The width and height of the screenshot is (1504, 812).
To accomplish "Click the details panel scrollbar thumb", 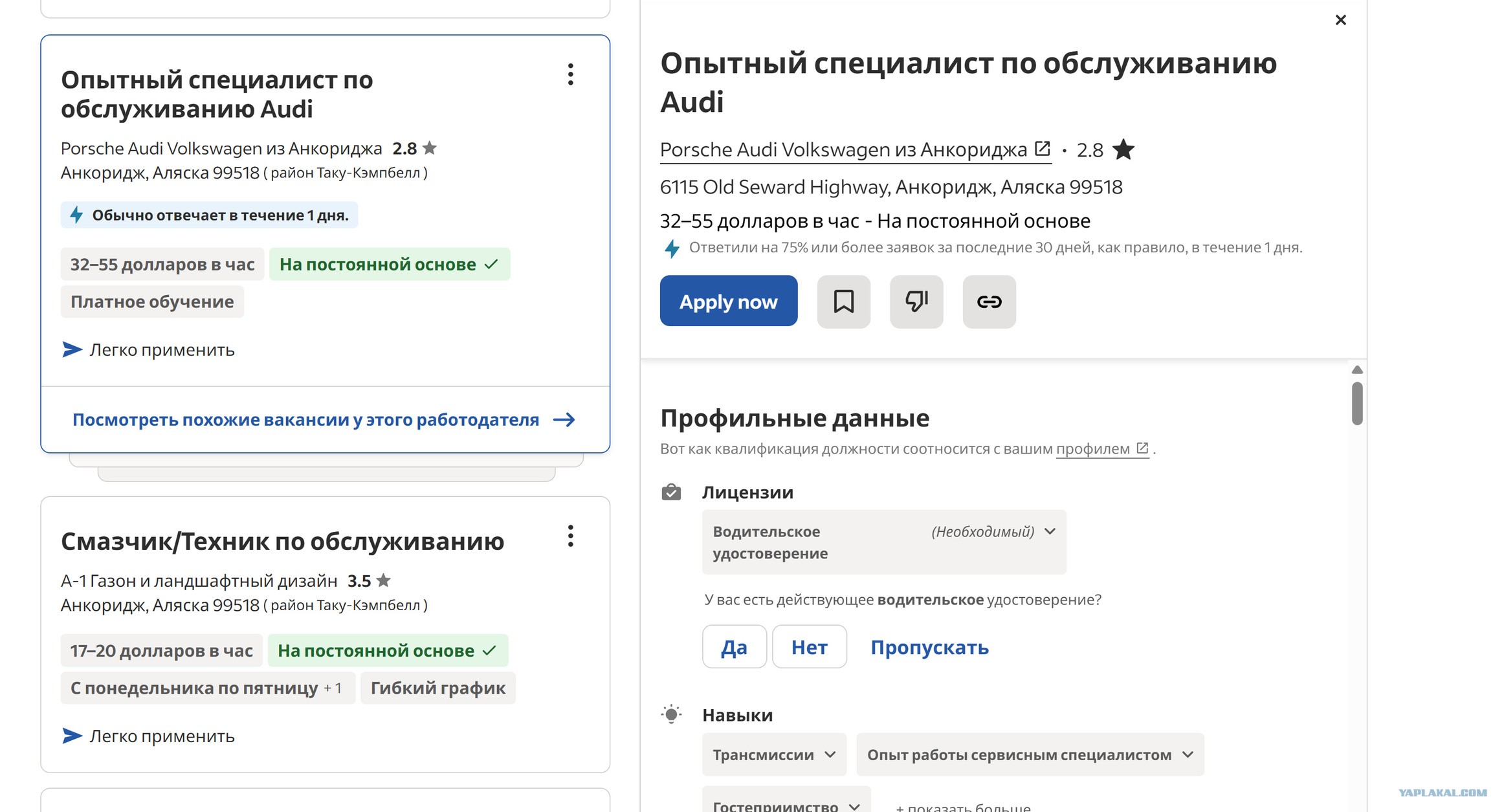I will (1357, 403).
